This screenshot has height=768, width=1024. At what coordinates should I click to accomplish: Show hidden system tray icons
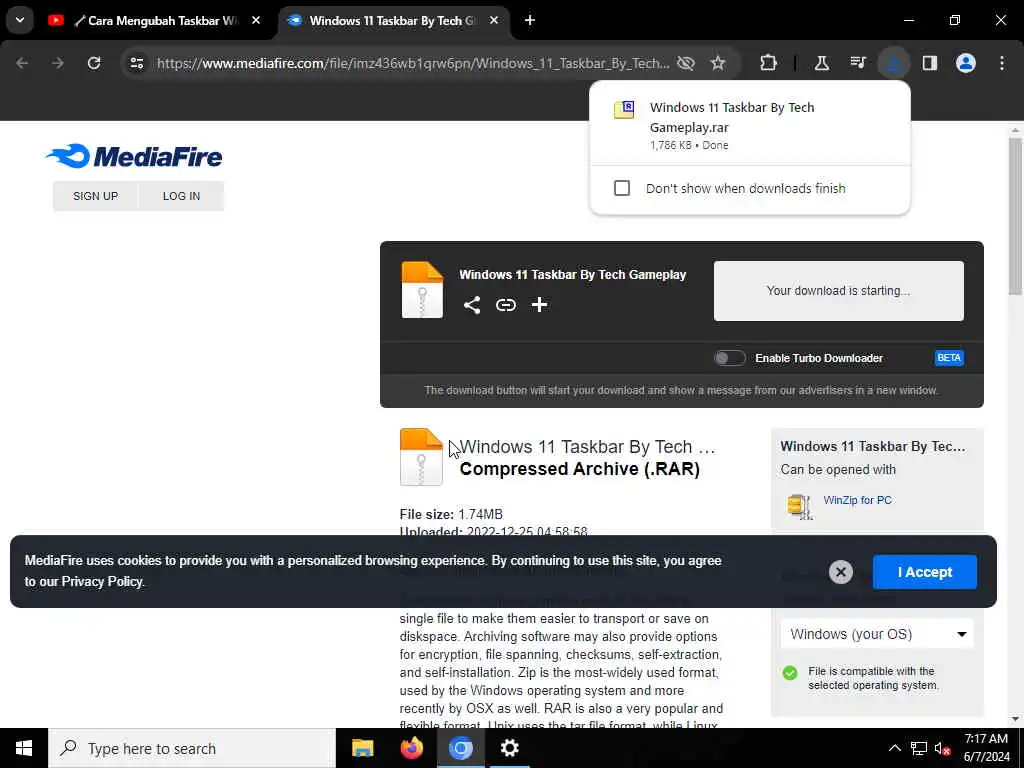click(x=895, y=748)
